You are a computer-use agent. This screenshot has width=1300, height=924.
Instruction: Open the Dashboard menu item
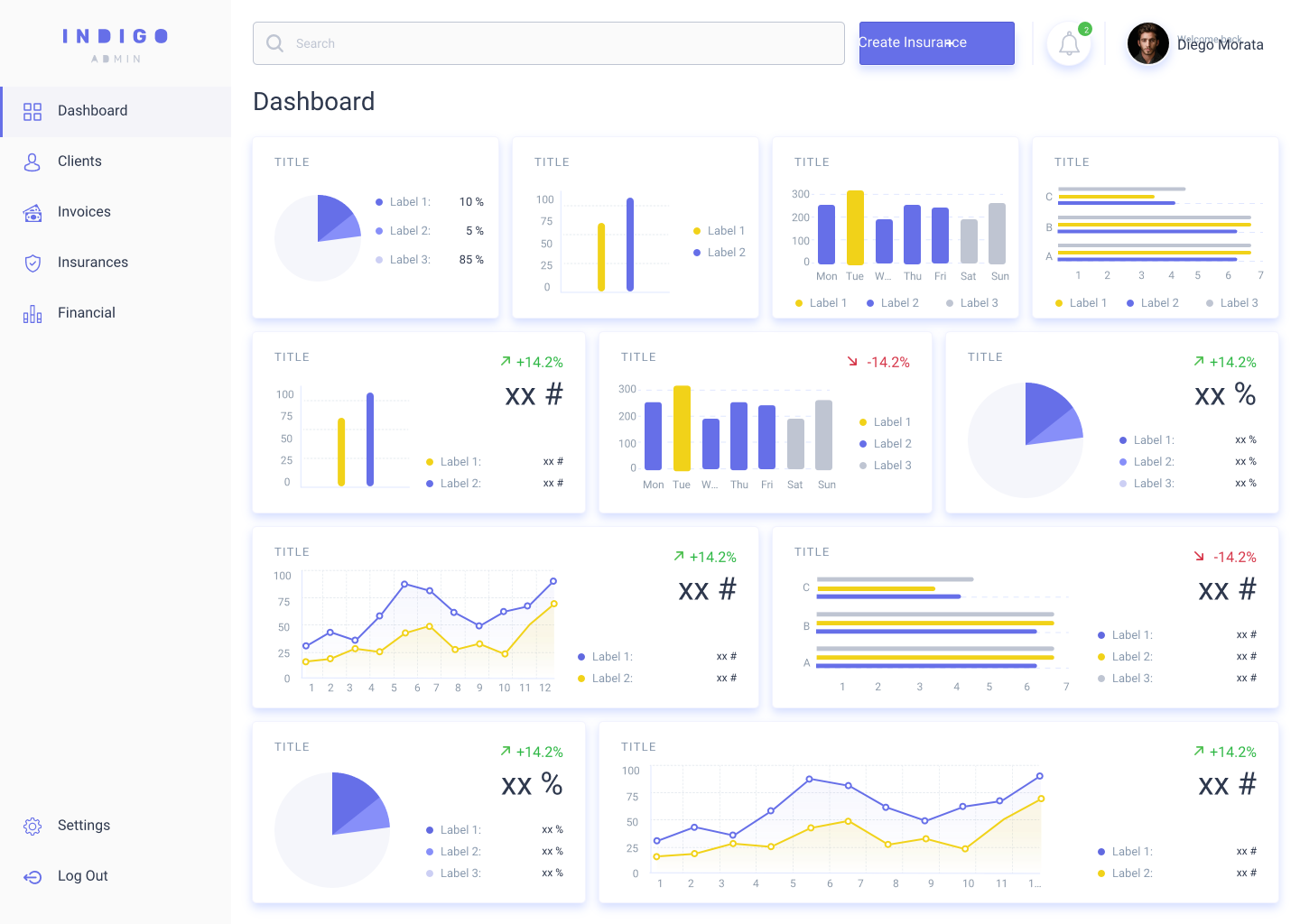pos(116,112)
